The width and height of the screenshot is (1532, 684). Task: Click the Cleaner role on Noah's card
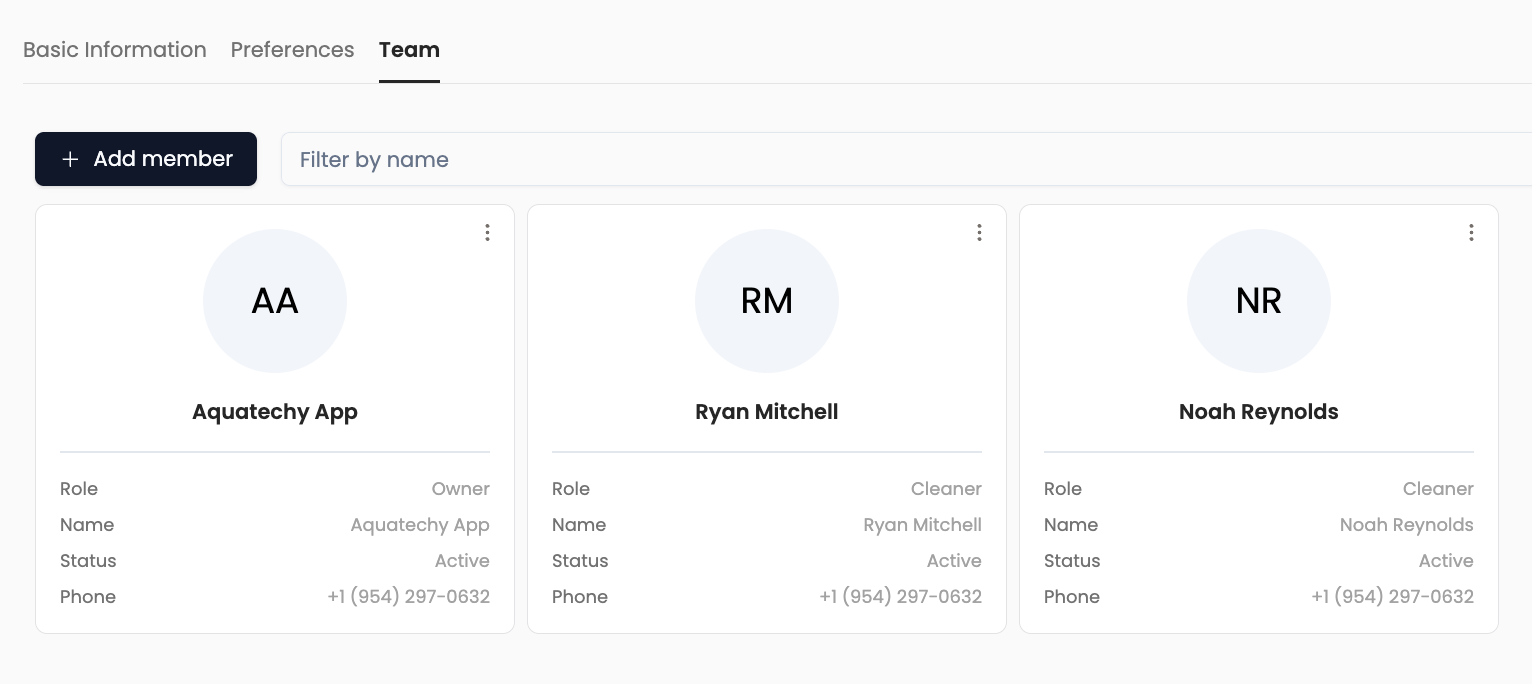tap(1438, 489)
